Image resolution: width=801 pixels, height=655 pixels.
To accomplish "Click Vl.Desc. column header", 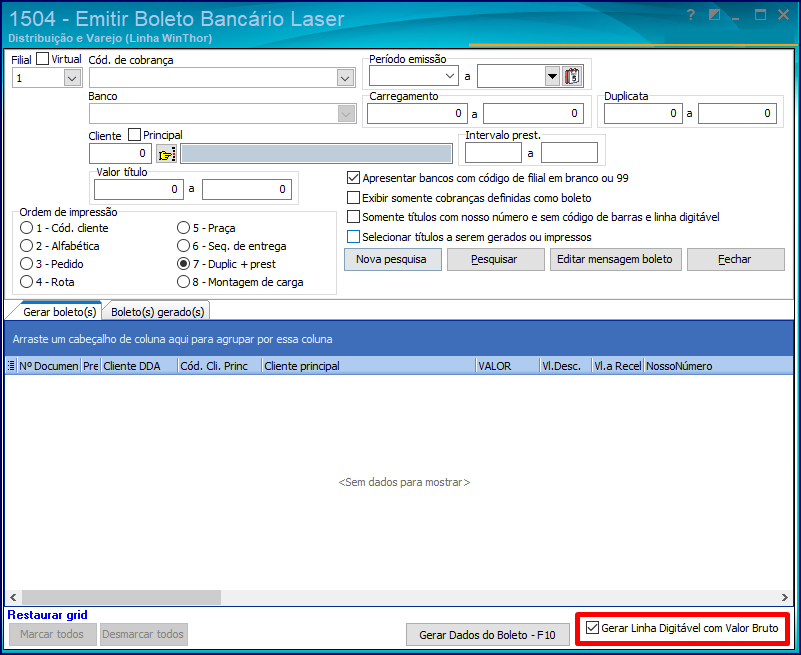I will point(566,366).
